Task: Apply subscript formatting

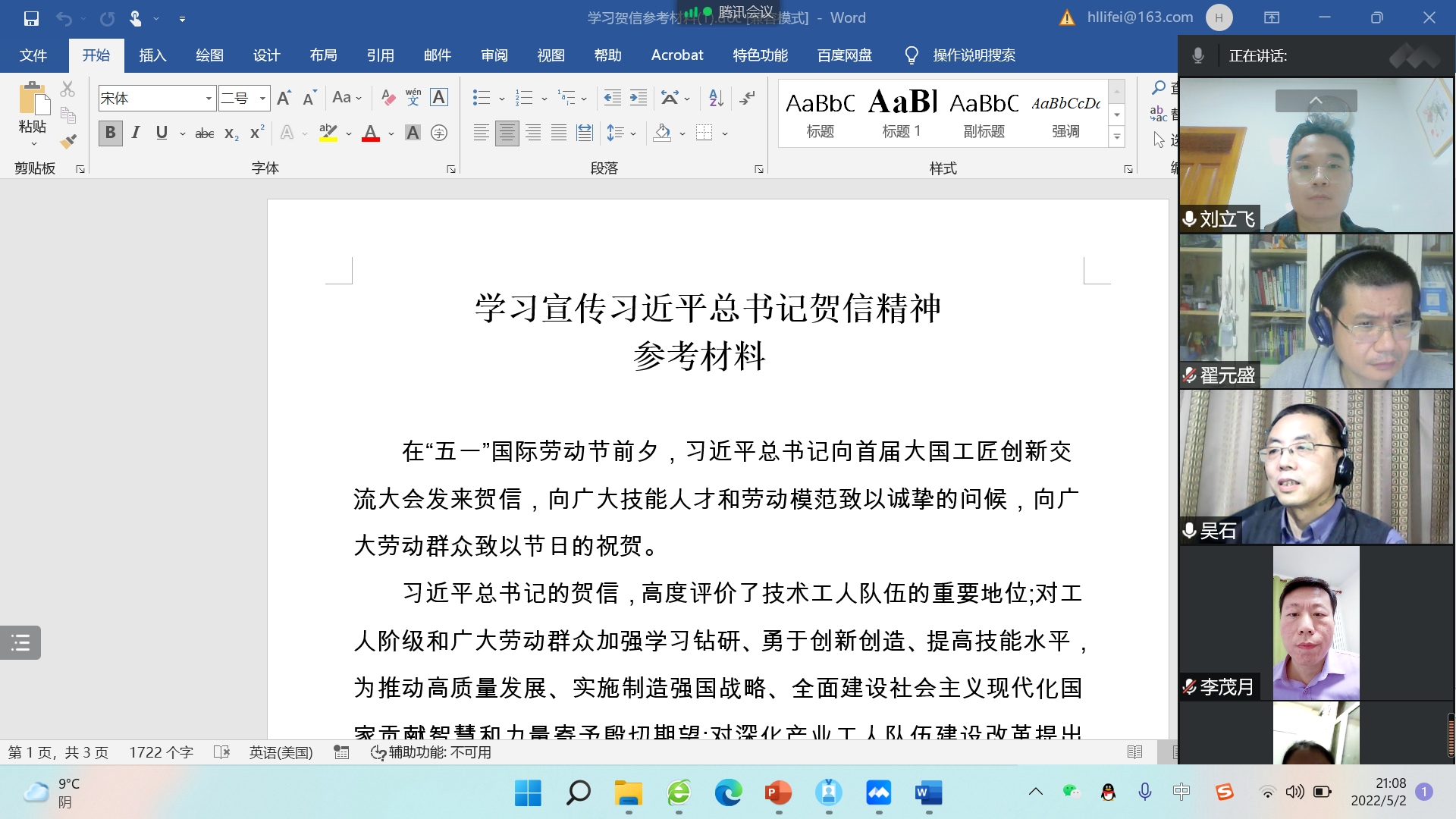Action: click(x=232, y=133)
